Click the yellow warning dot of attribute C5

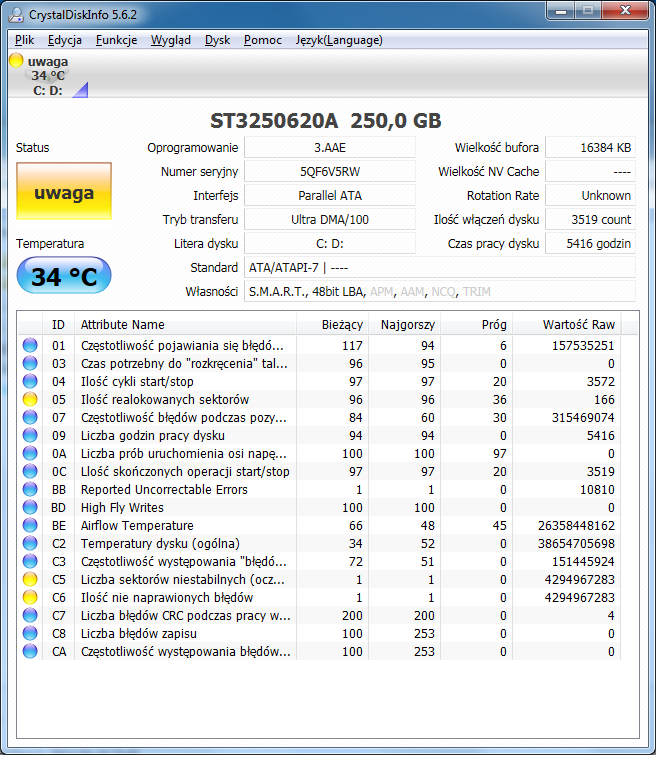point(30,580)
